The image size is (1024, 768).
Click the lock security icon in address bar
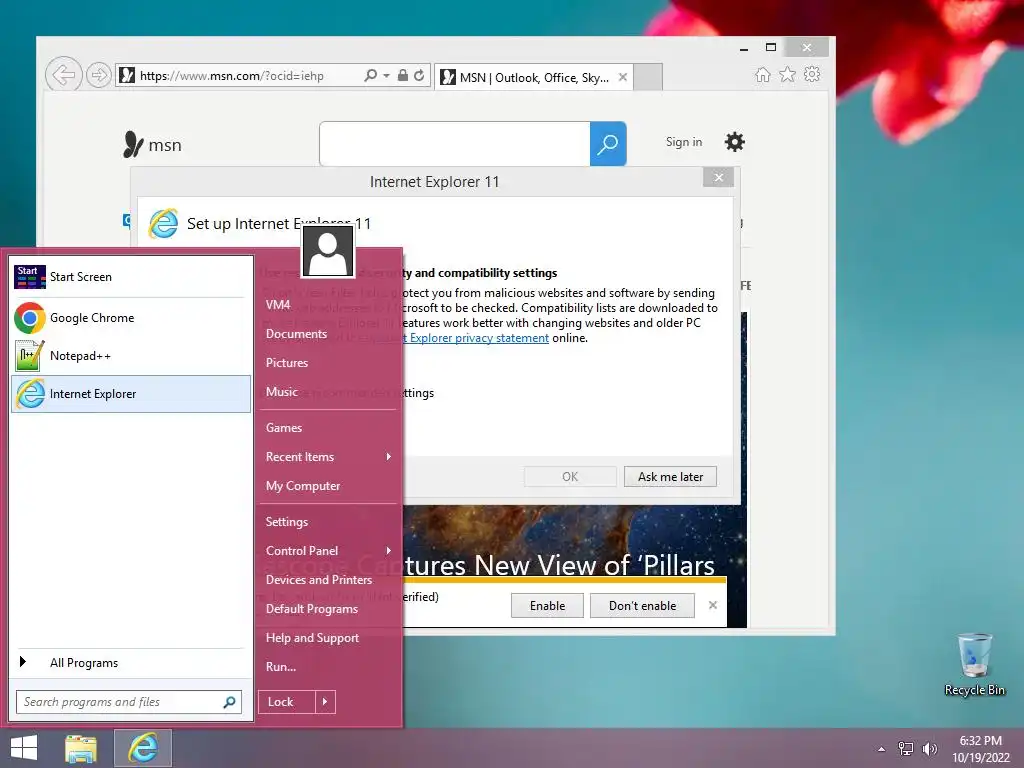(403, 75)
